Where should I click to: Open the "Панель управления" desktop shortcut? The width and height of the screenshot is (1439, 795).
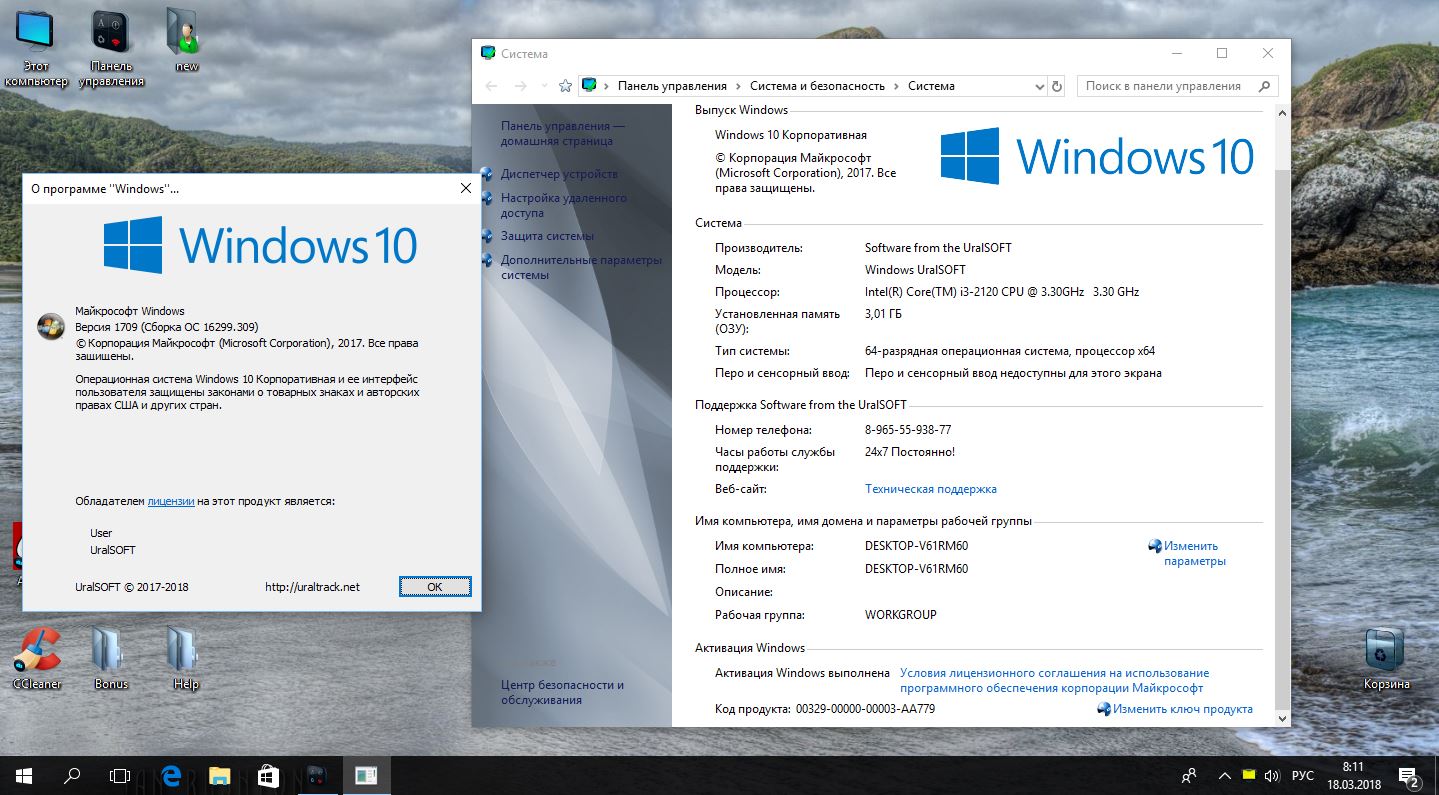point(111,48)
